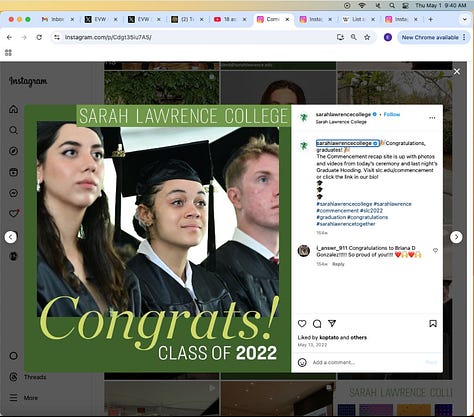
Task: Open Search in the Instagram sidebar
Action: (14, 130)
